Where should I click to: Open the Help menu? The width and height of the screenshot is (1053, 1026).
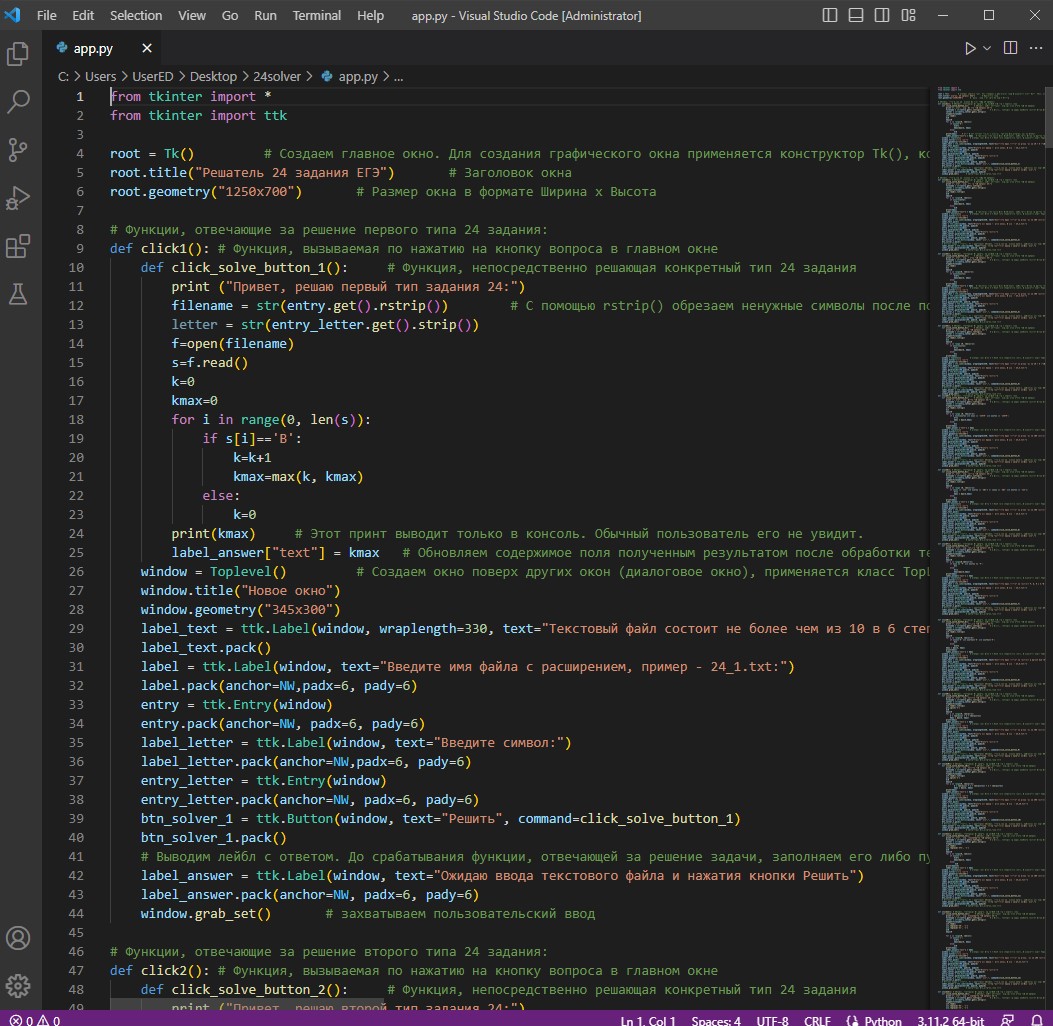click(x=370, y=15)
